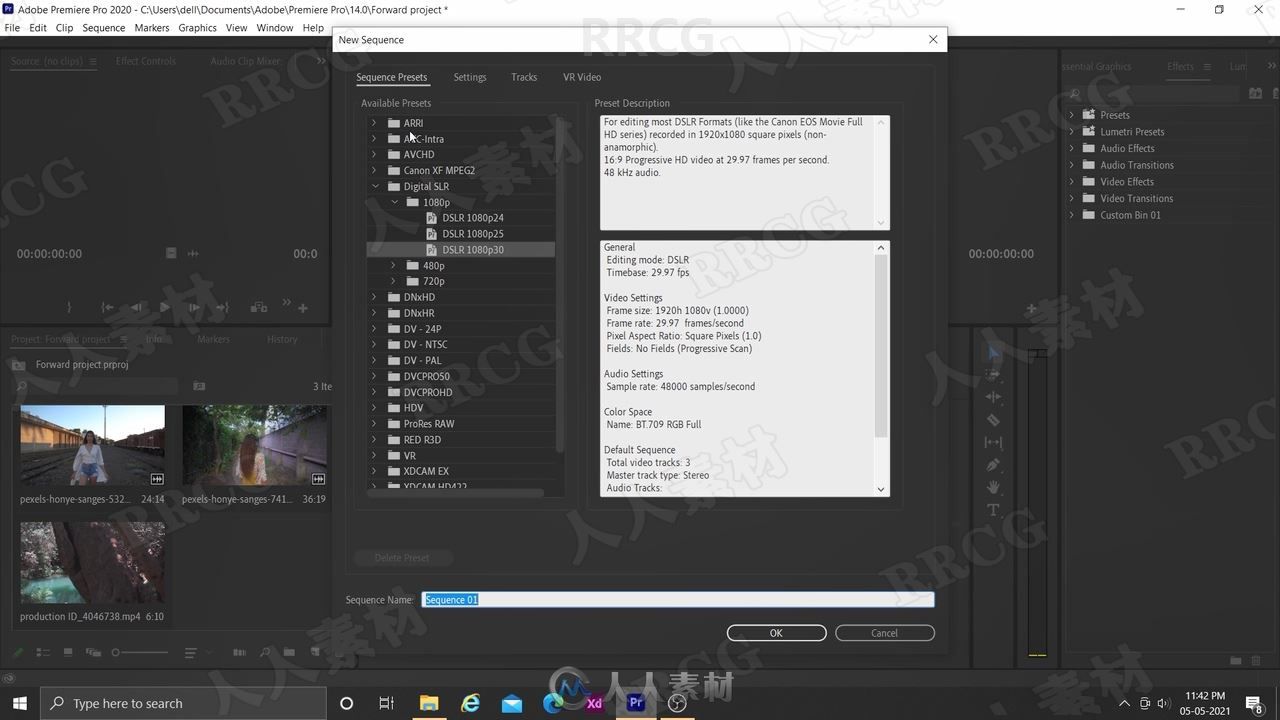Select the Slip tool
Viewport: 1280px width, 720px height.
click(994, 442)
